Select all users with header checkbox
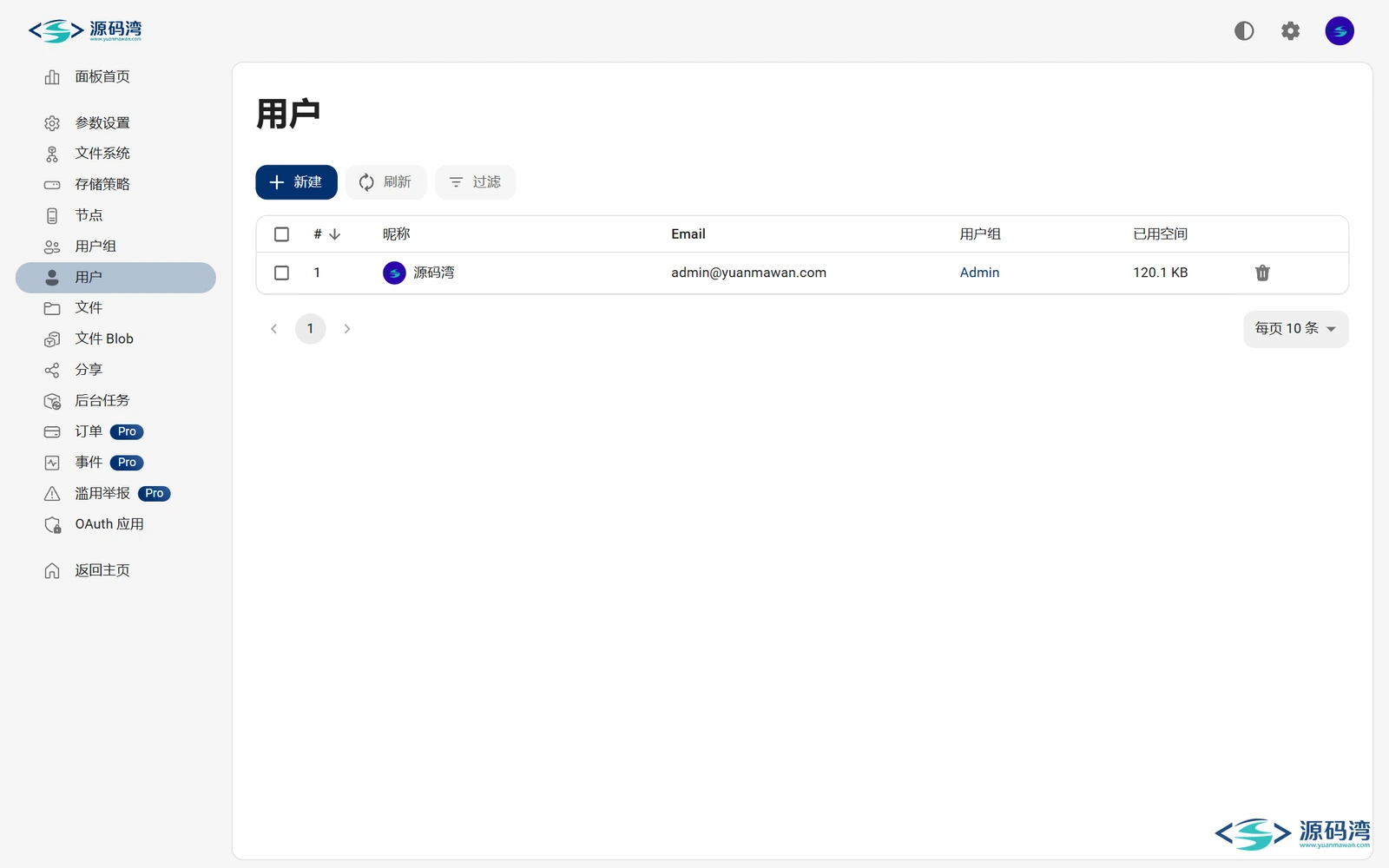Image resolution: width=1389 pixels, height=868 pixels. click(281, 234)
